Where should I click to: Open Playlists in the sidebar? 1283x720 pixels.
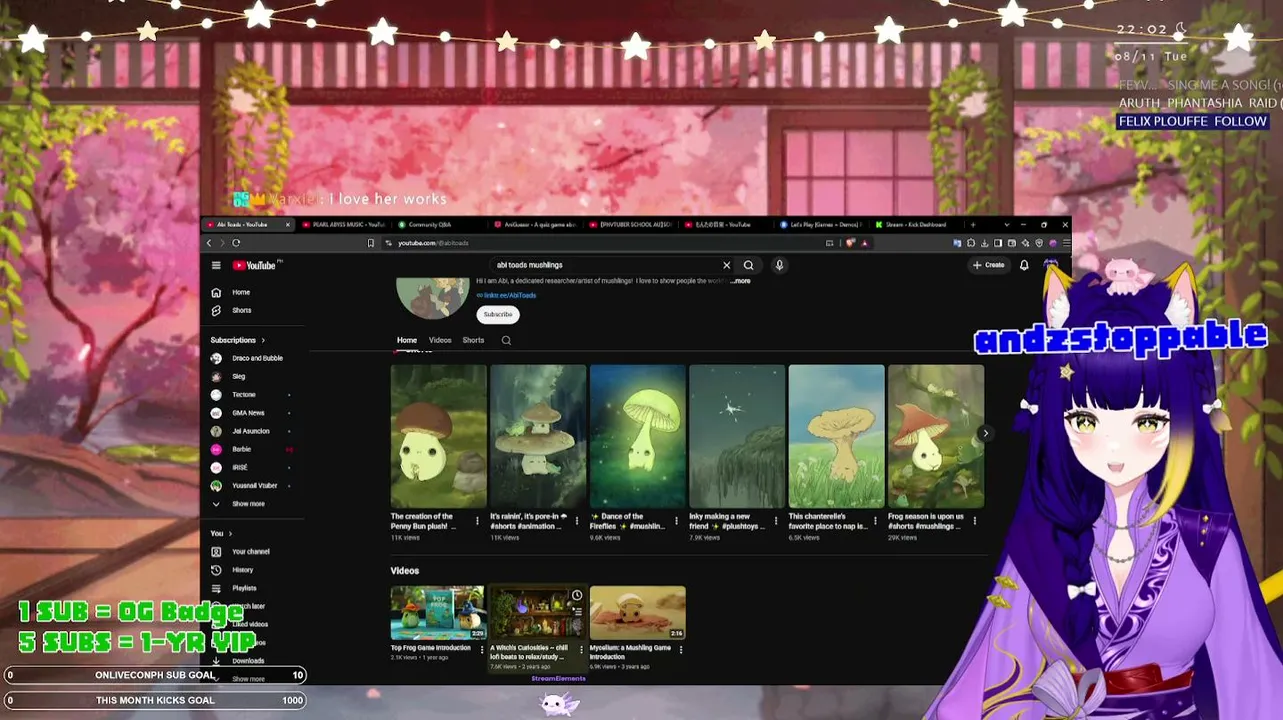click(x=244, y=588)
